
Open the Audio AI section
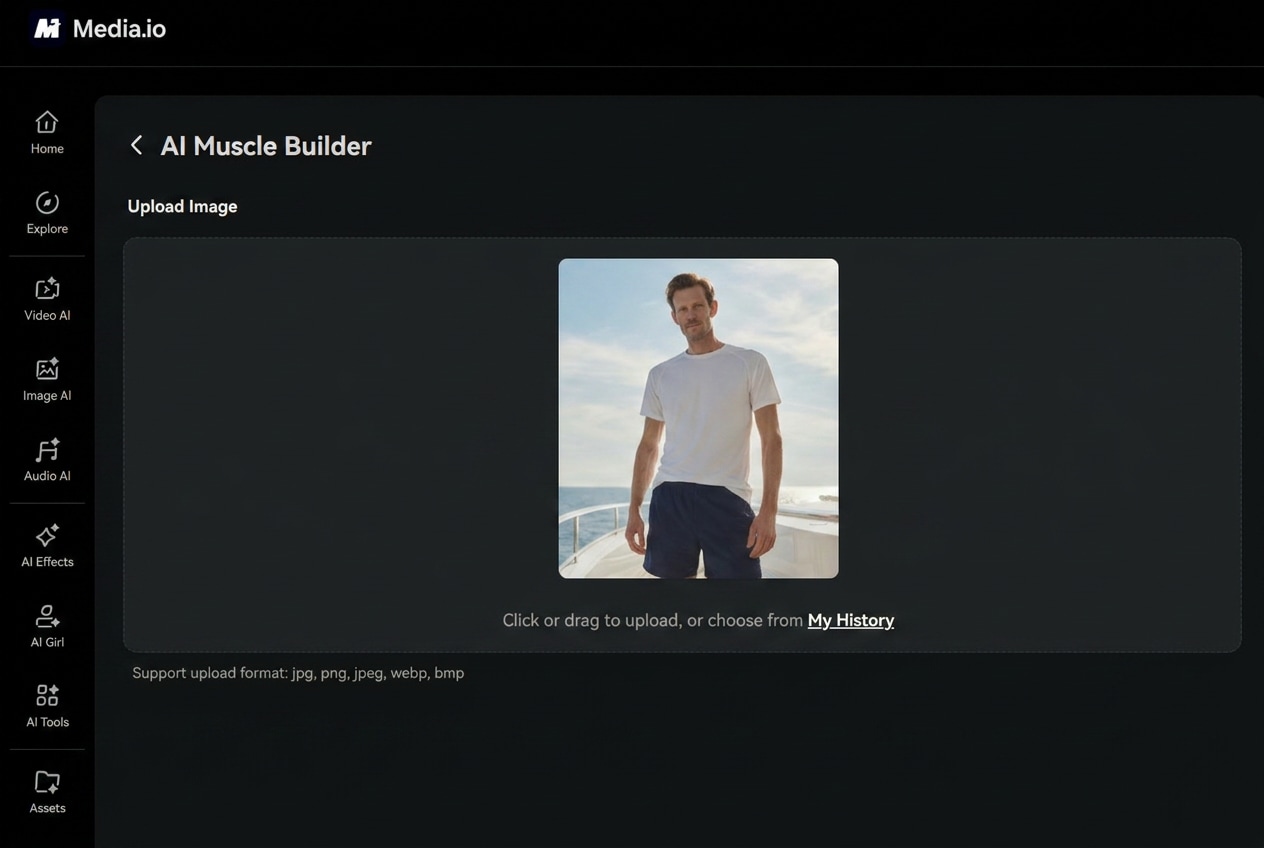[47, 461]
